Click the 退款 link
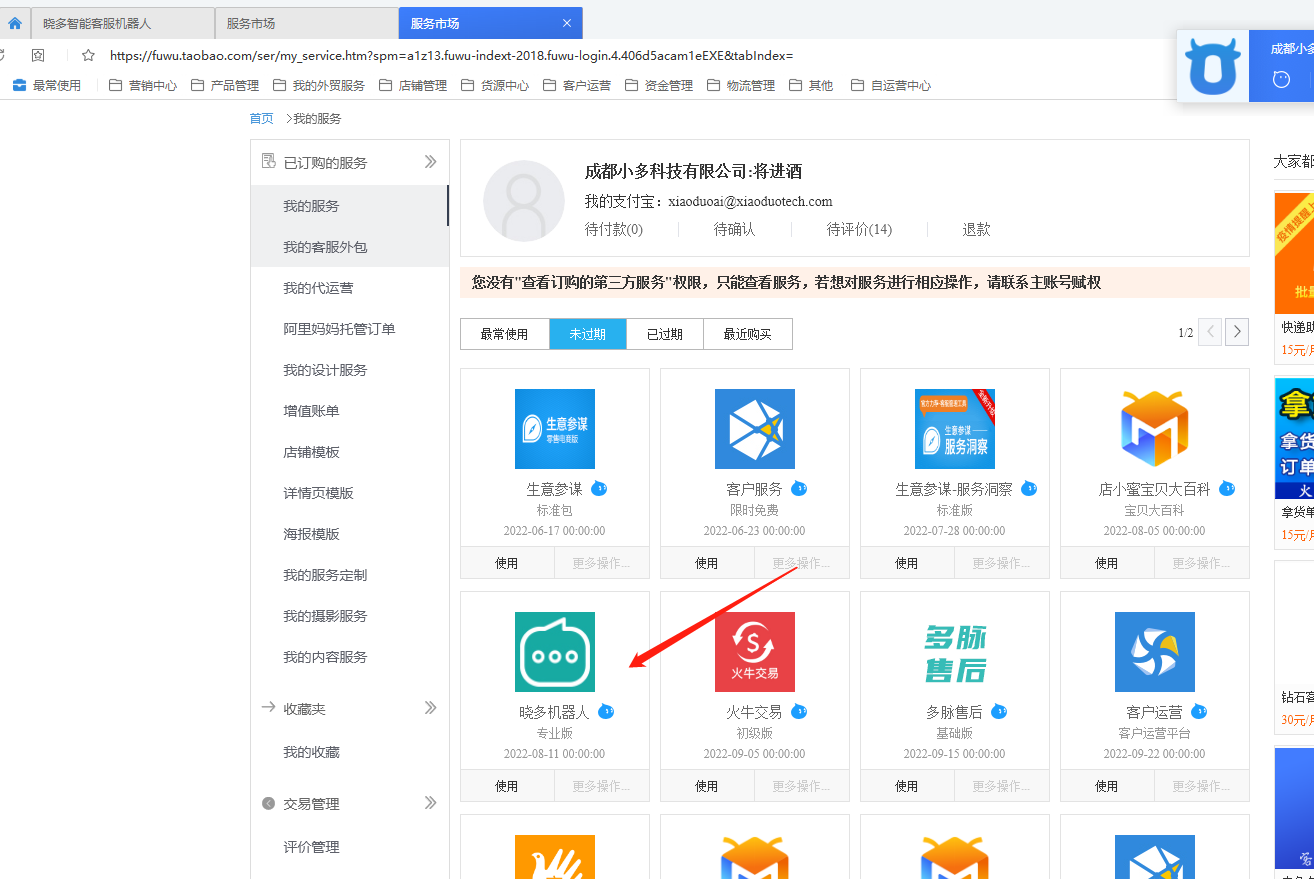This screenshot has height=879, width=1314. pos(977,229)
